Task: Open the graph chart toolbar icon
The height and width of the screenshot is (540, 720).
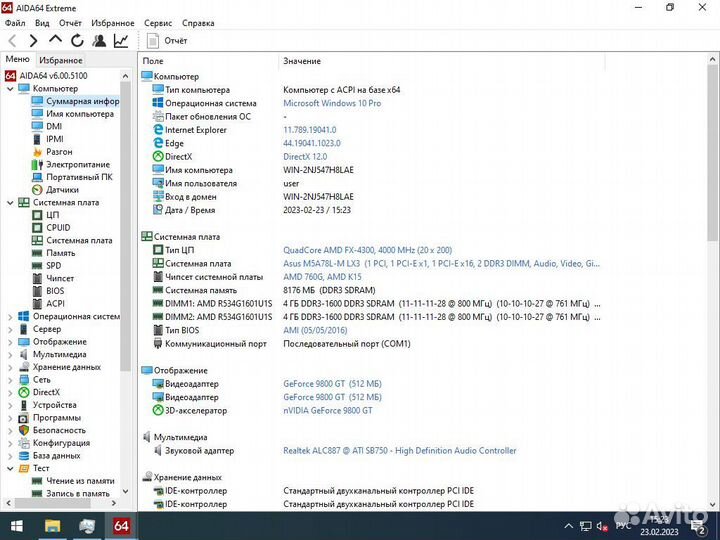Action: [121, 41]
